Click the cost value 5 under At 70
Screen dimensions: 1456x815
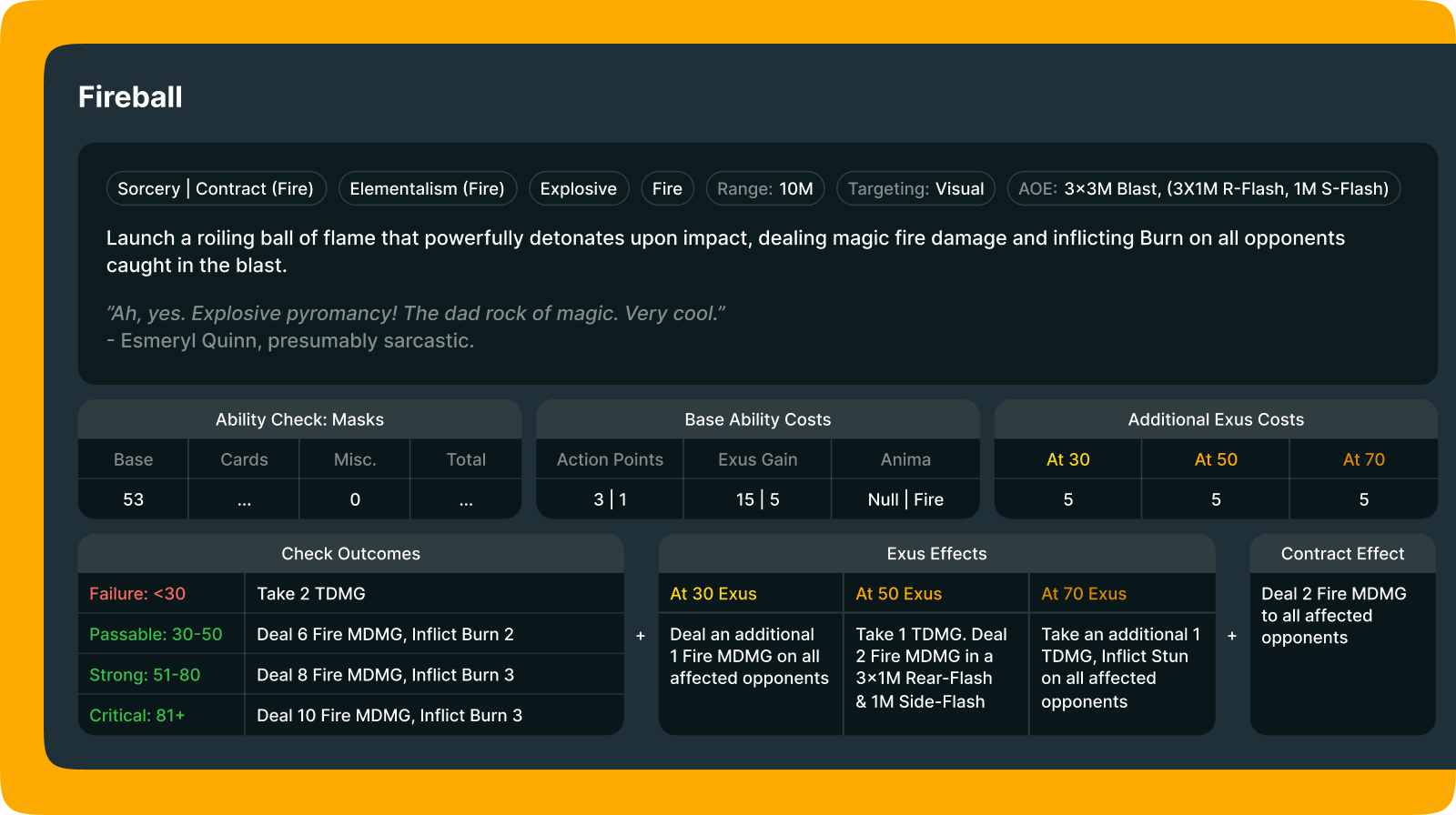tap(1364, 499)
